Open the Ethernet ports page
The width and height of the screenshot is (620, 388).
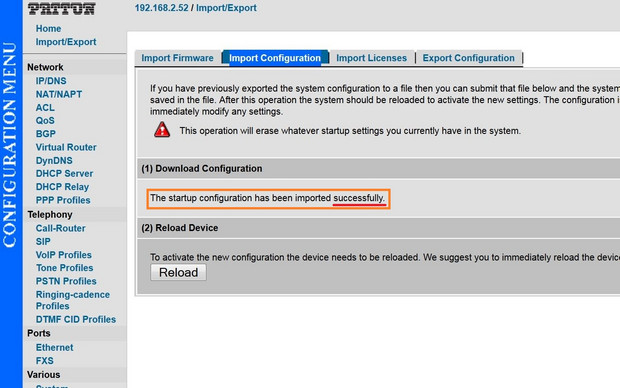[x=55, y=348]
